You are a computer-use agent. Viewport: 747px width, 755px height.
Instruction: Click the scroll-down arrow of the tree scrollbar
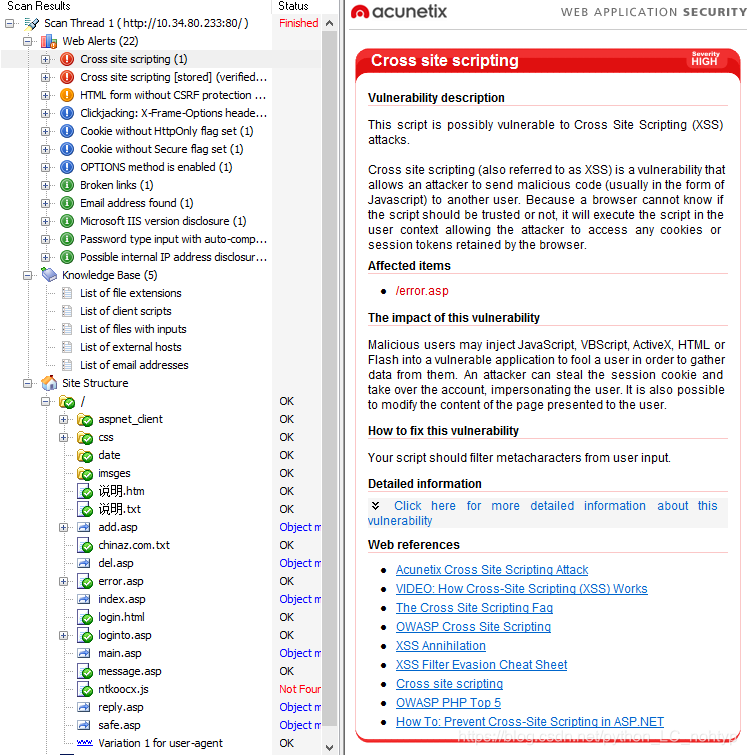[x=329, y=748]
